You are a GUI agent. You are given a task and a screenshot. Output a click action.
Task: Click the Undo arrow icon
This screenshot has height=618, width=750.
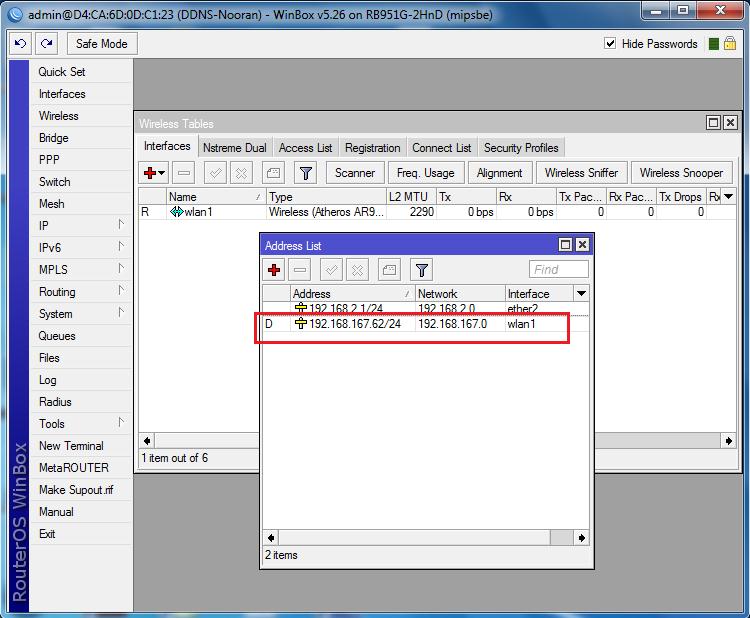(x=21, y=44)
